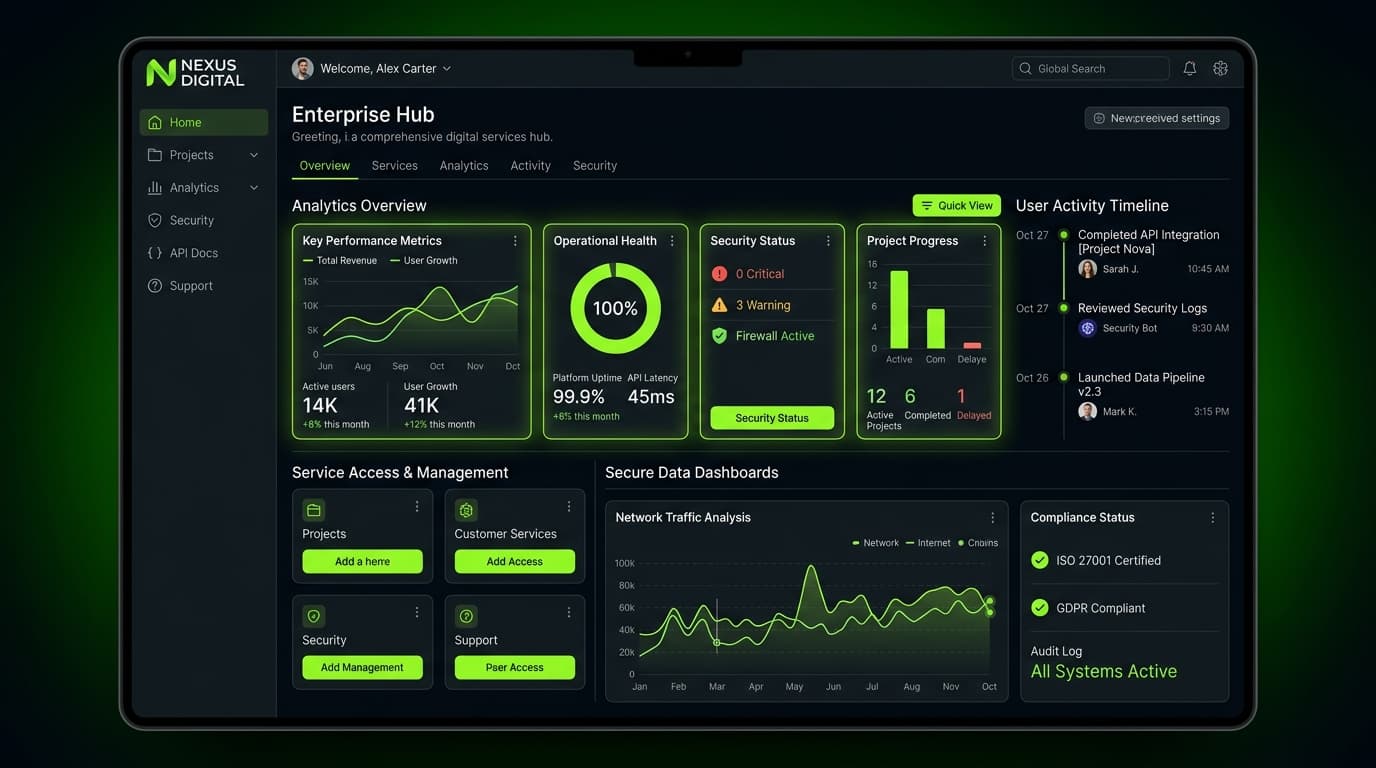Image resolution: width=1376 pixels, height=768 pixels.
Task: Click Add Access under Customer Services
Action: tap(515, 562)
